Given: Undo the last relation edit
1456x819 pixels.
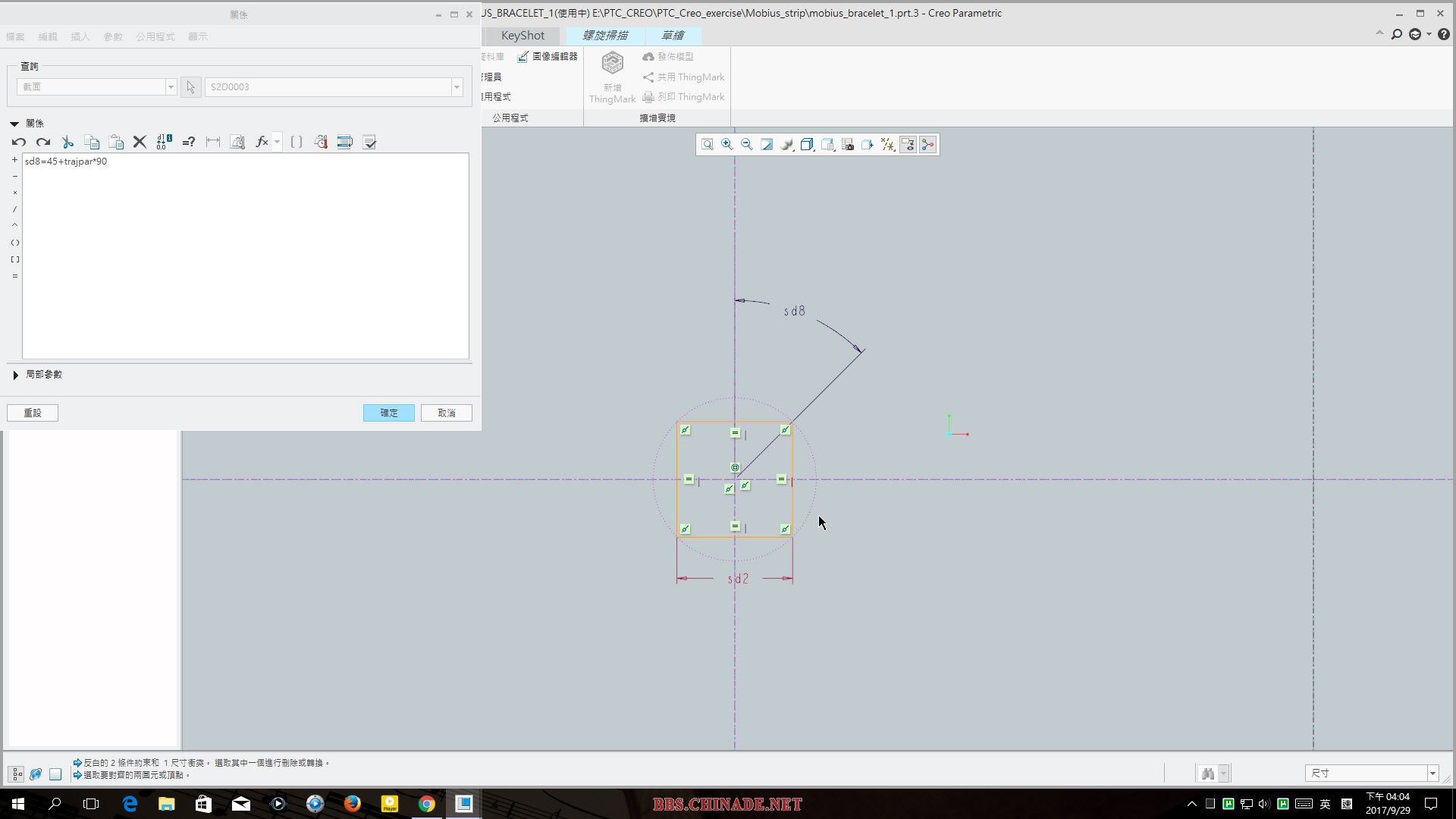Looking at the screenshot, I should 19,142.
